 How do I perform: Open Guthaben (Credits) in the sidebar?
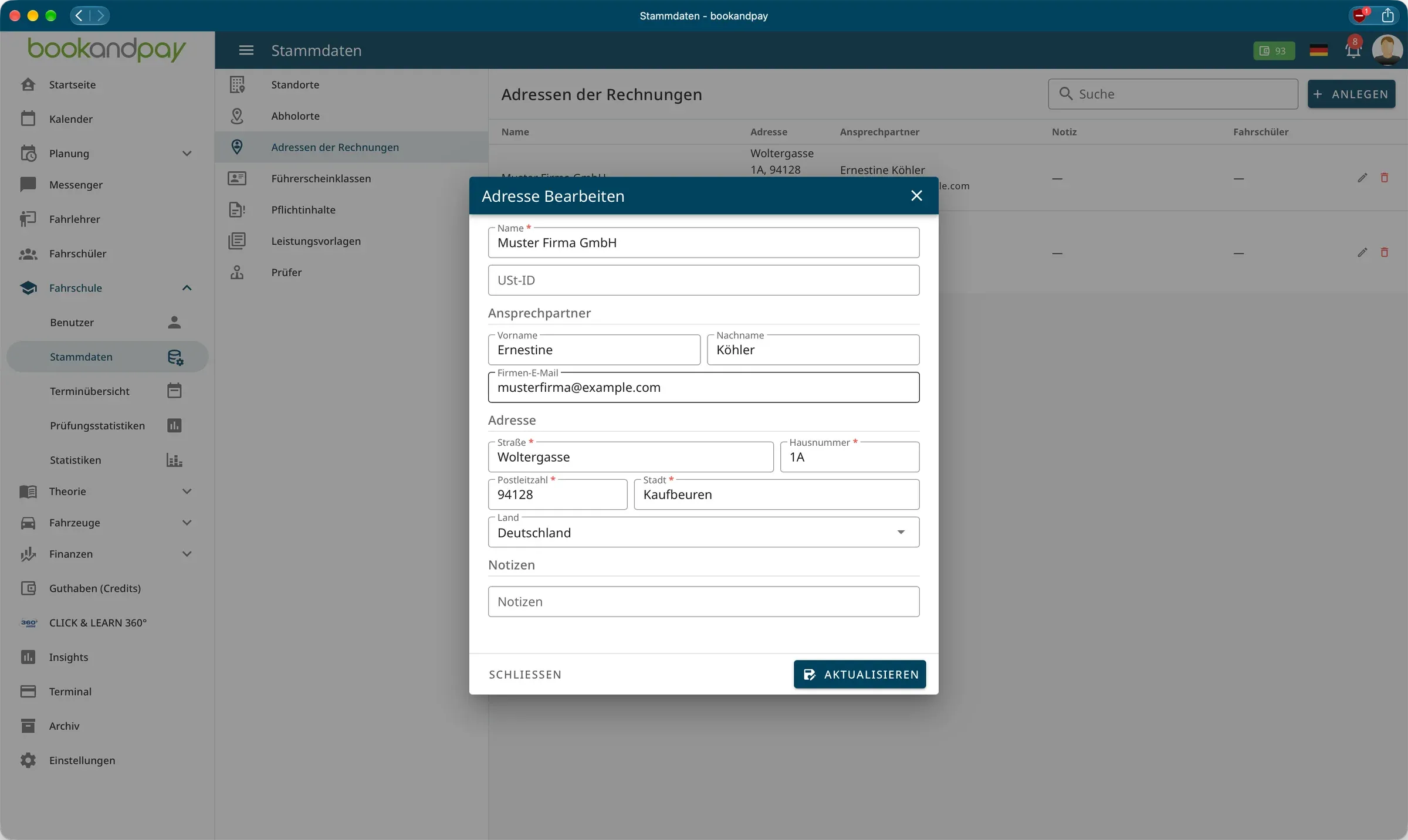point(107,588)
